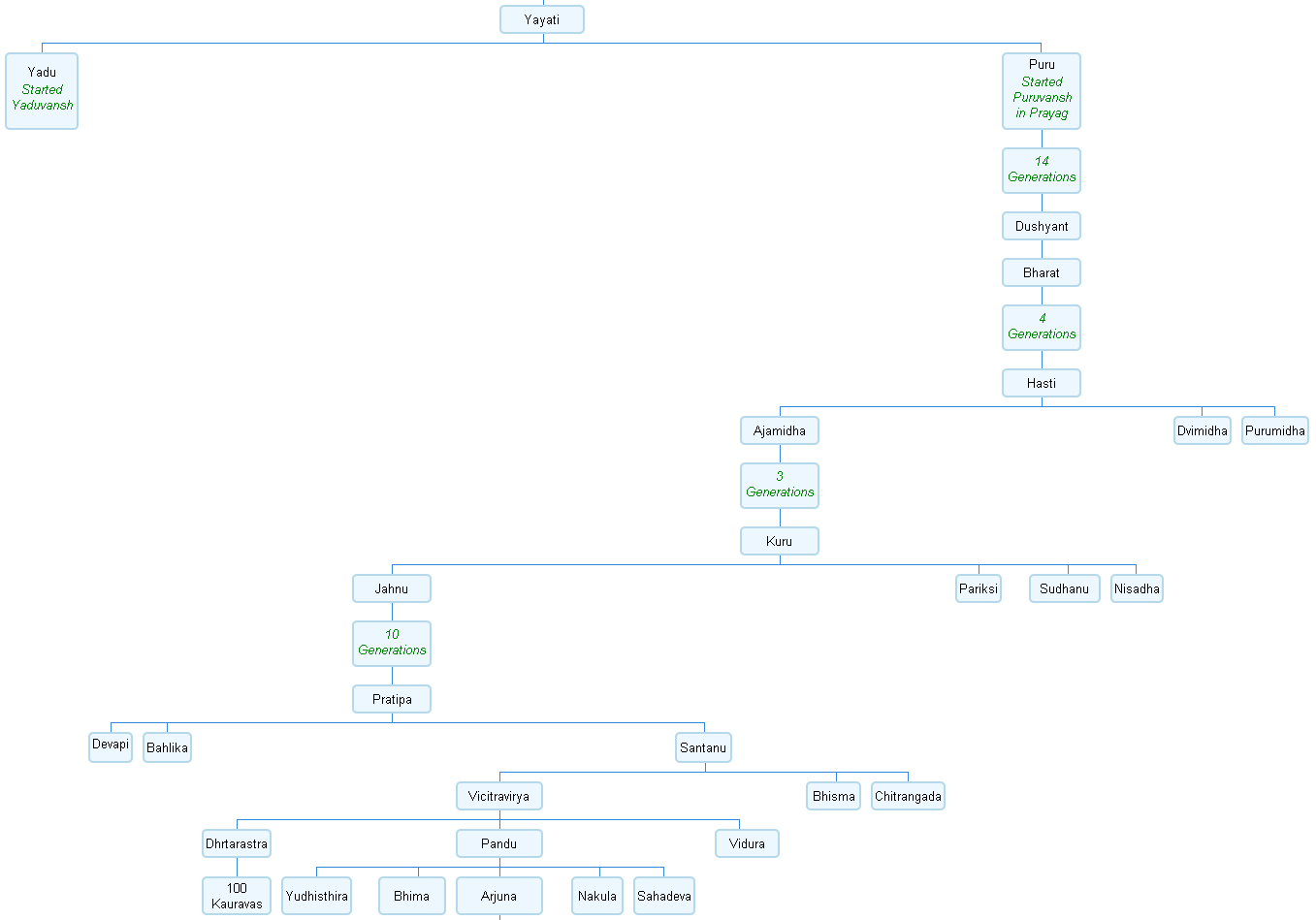Image resolution: width=1316 pixels, height=920 pixels.
Task: Click the Bharat node
Action: click(x=1041, y=272)
